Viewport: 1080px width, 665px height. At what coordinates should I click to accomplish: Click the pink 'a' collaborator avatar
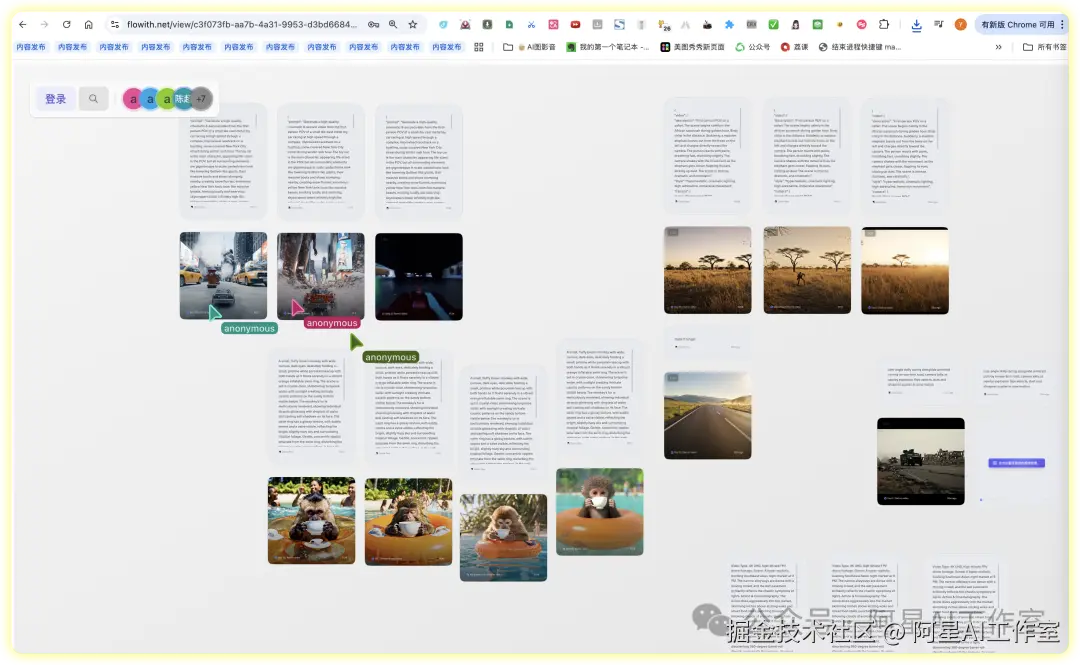coord(132,99)
